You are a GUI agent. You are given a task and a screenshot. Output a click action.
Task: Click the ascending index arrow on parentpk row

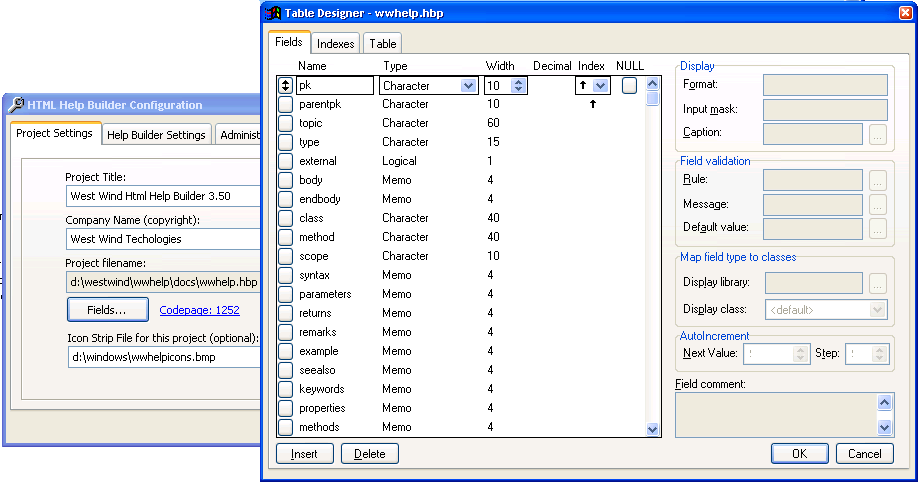coord(592,104)
